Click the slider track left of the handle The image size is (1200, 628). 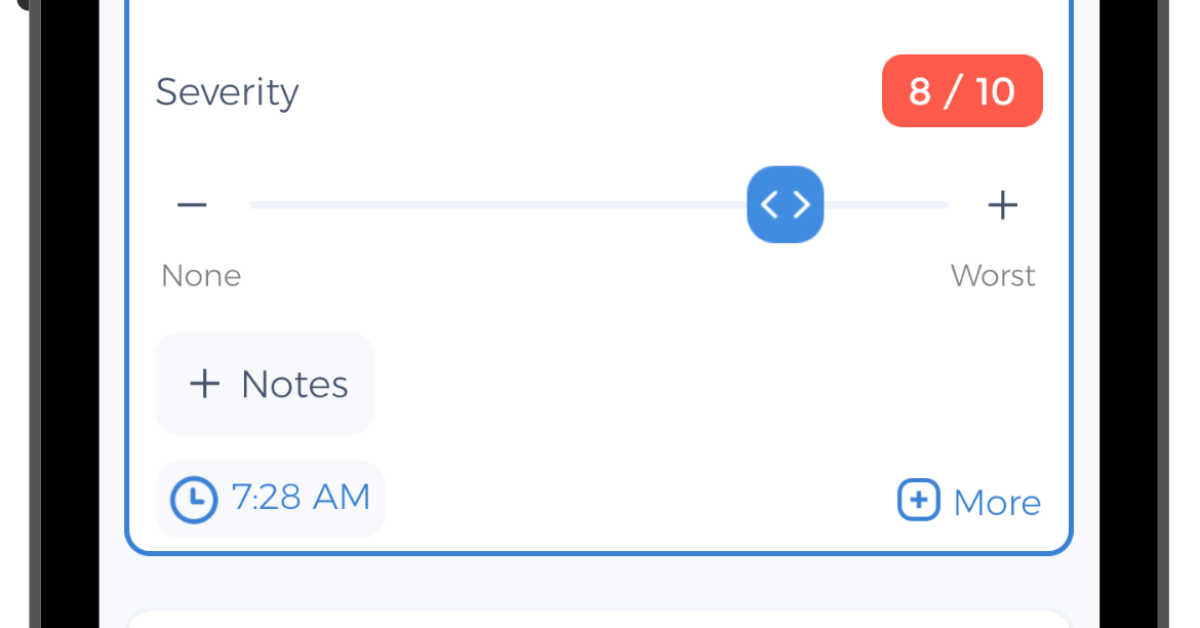500,205
